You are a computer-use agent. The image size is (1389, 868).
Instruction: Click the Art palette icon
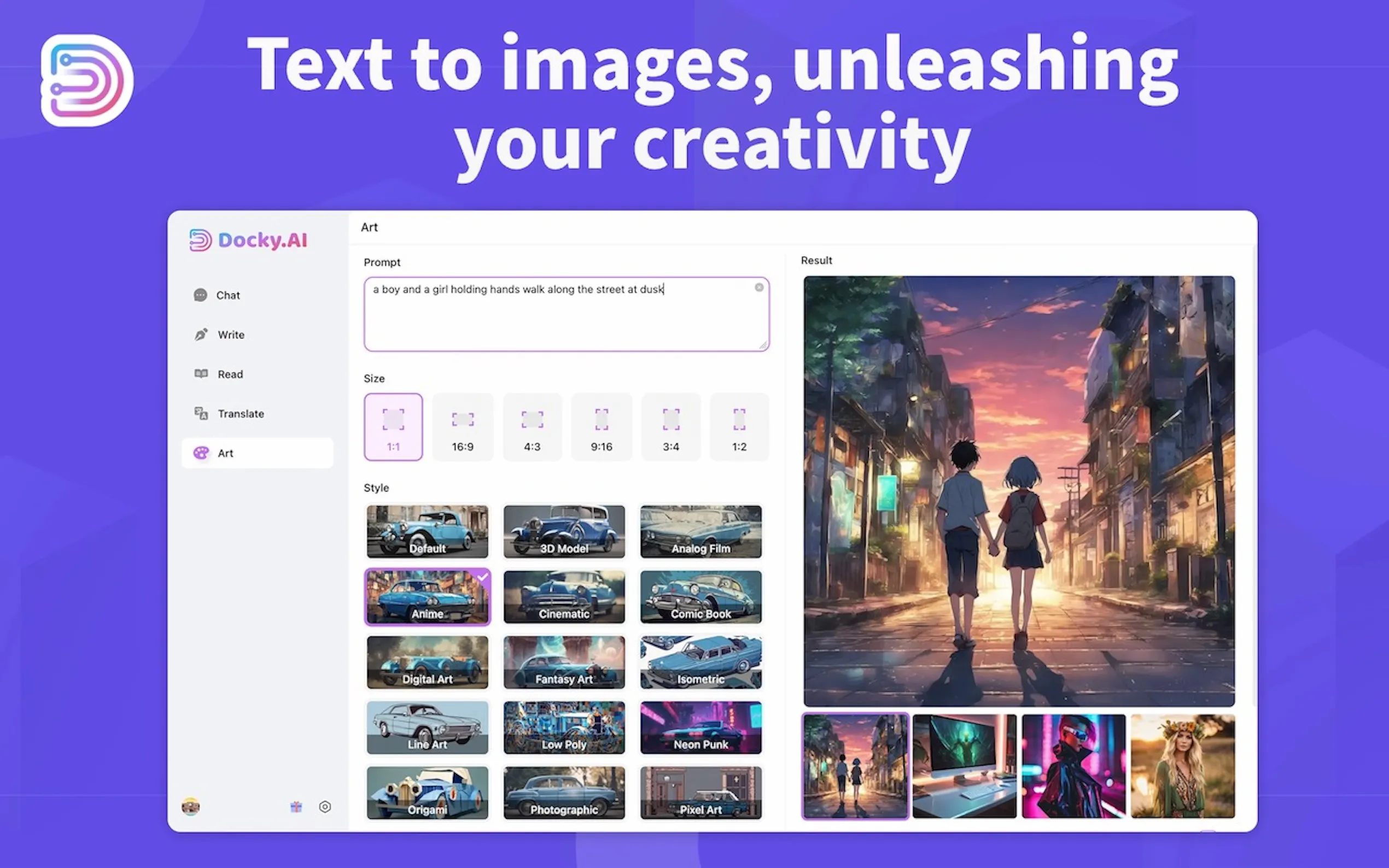pos(201,453)
